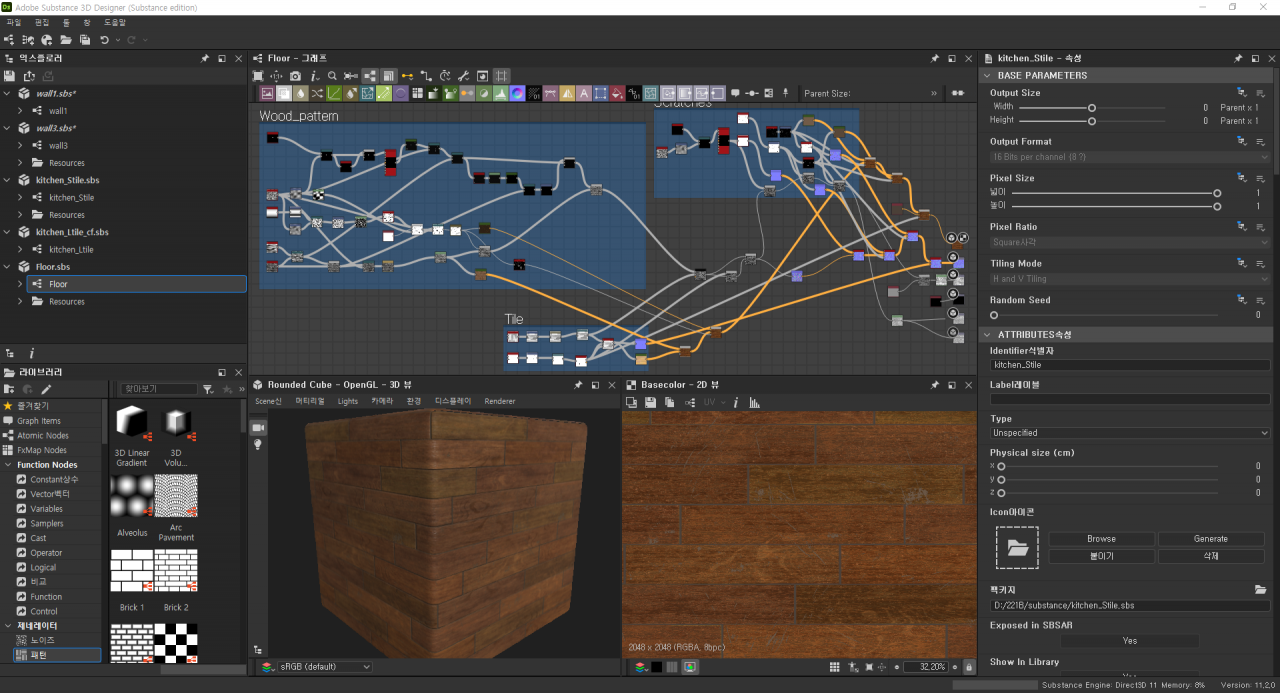The height and width of the screenshot is (693, 1280).
Task: Click the Browse button for icon
Action: tap(1101, 539)
